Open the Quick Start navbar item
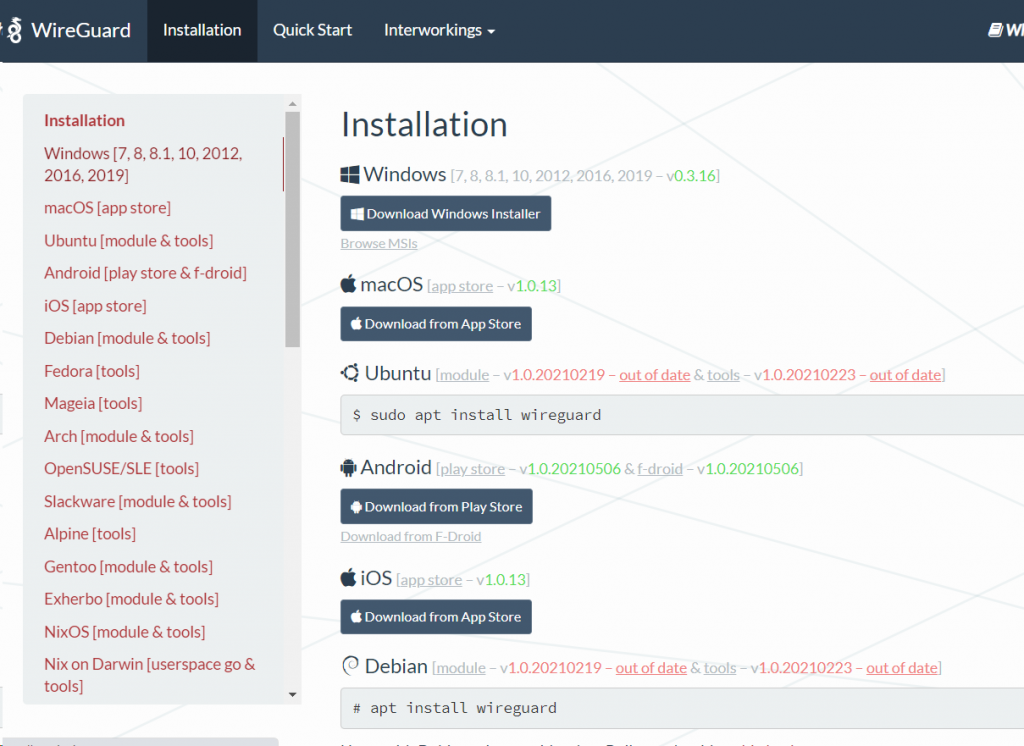The image size is (1024, 746). [312, 31]
